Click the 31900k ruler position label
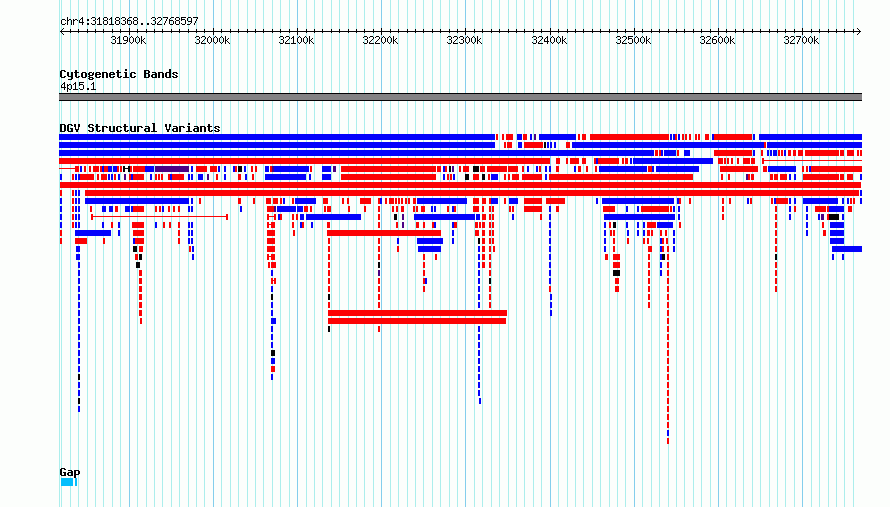This screenshot has height=507, width=890. pyautogui.click(x=128, y=40)
